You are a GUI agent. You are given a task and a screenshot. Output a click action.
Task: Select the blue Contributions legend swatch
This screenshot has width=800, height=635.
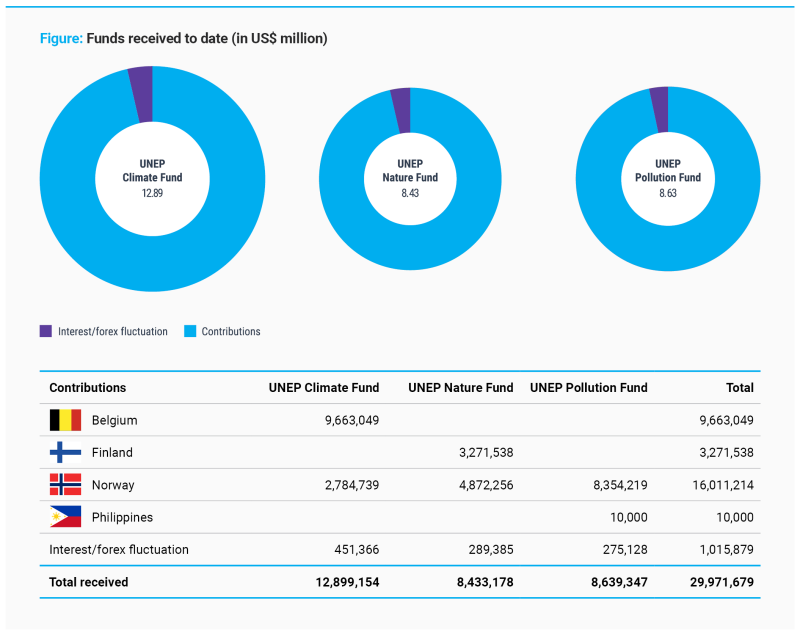tap(190, 331)
